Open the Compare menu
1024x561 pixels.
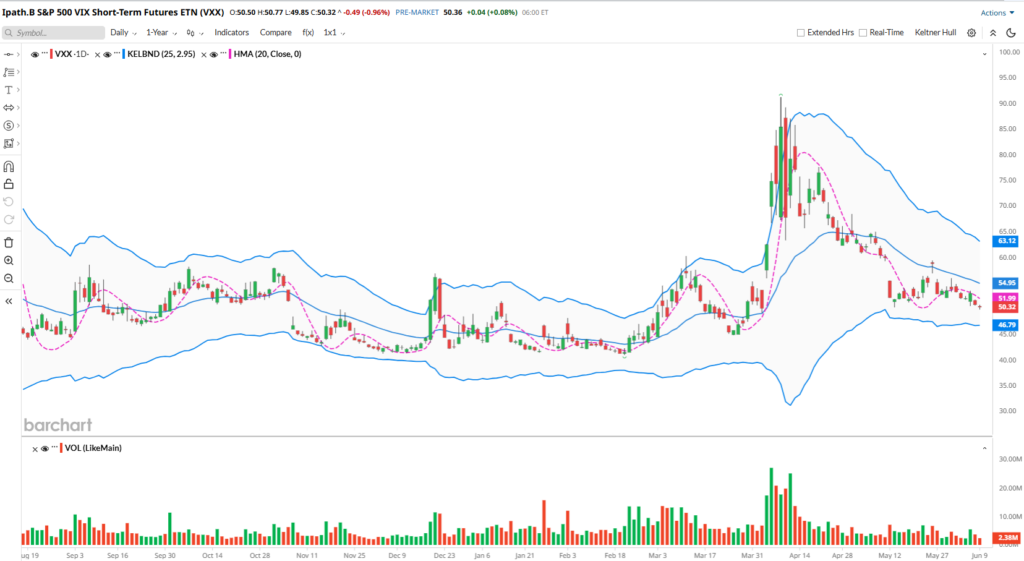pyautogui.click(x=276, y=32)
